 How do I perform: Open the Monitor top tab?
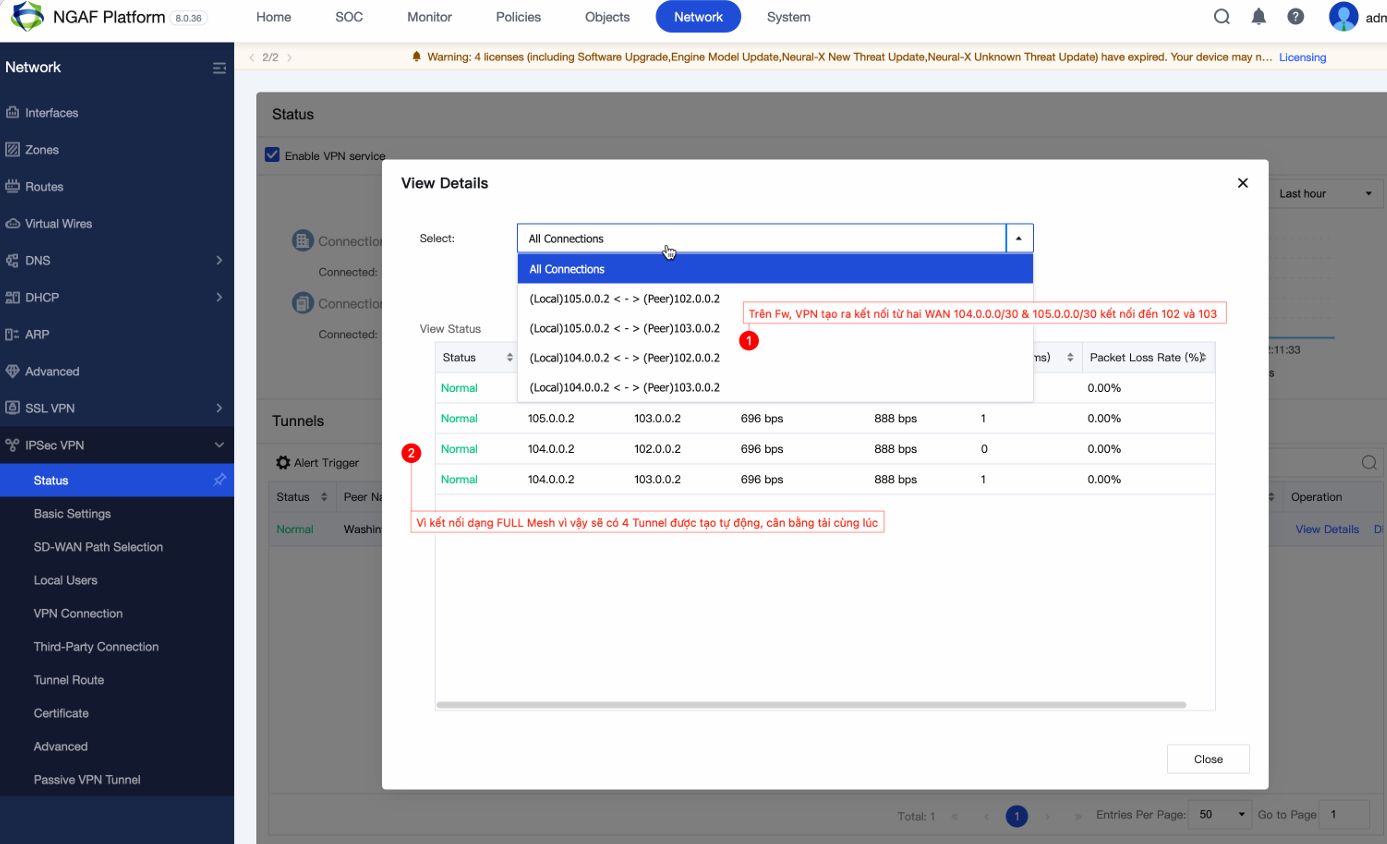pyautogui.click(x=429, y=17)
